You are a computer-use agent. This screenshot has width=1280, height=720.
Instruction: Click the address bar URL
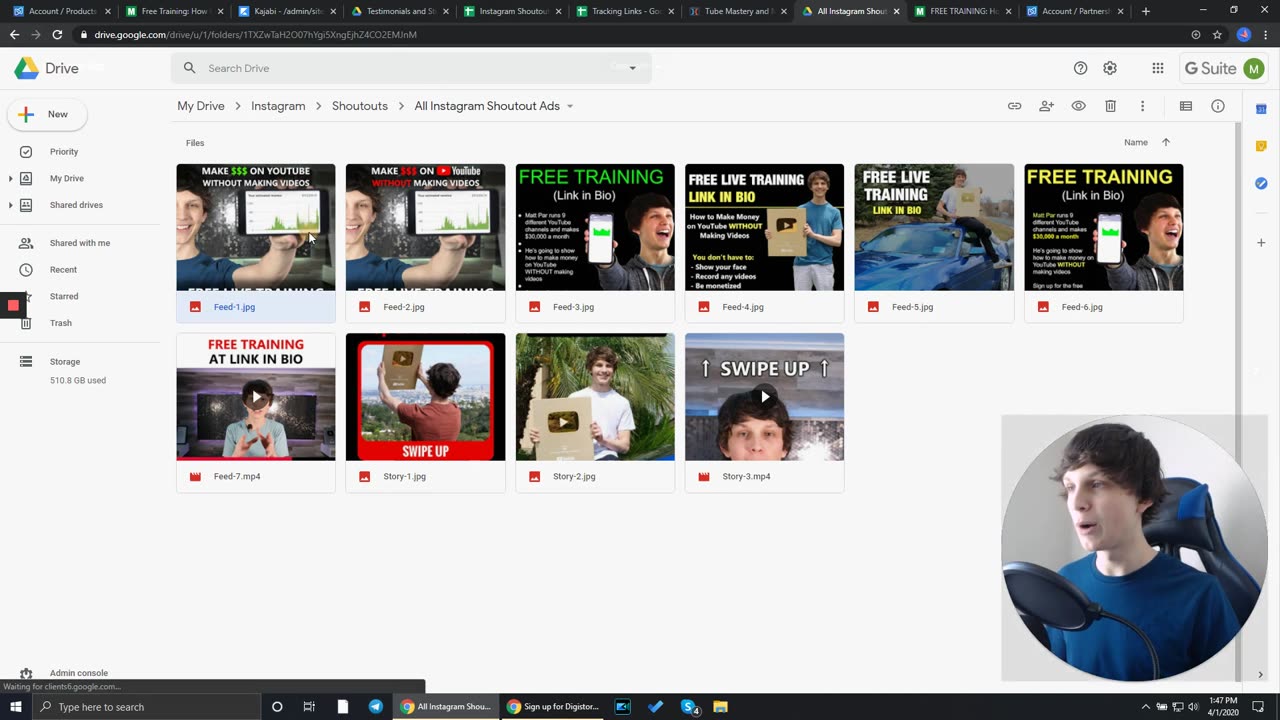tap(256, 34)
